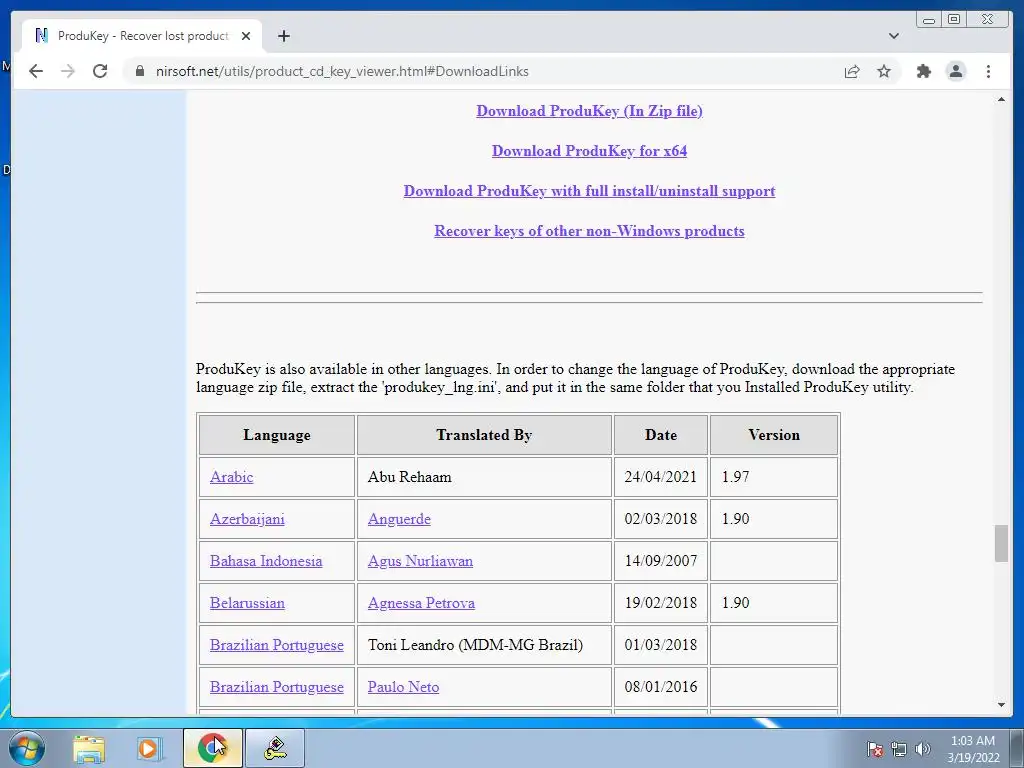Expand the tab search chevron

(893, 36)
